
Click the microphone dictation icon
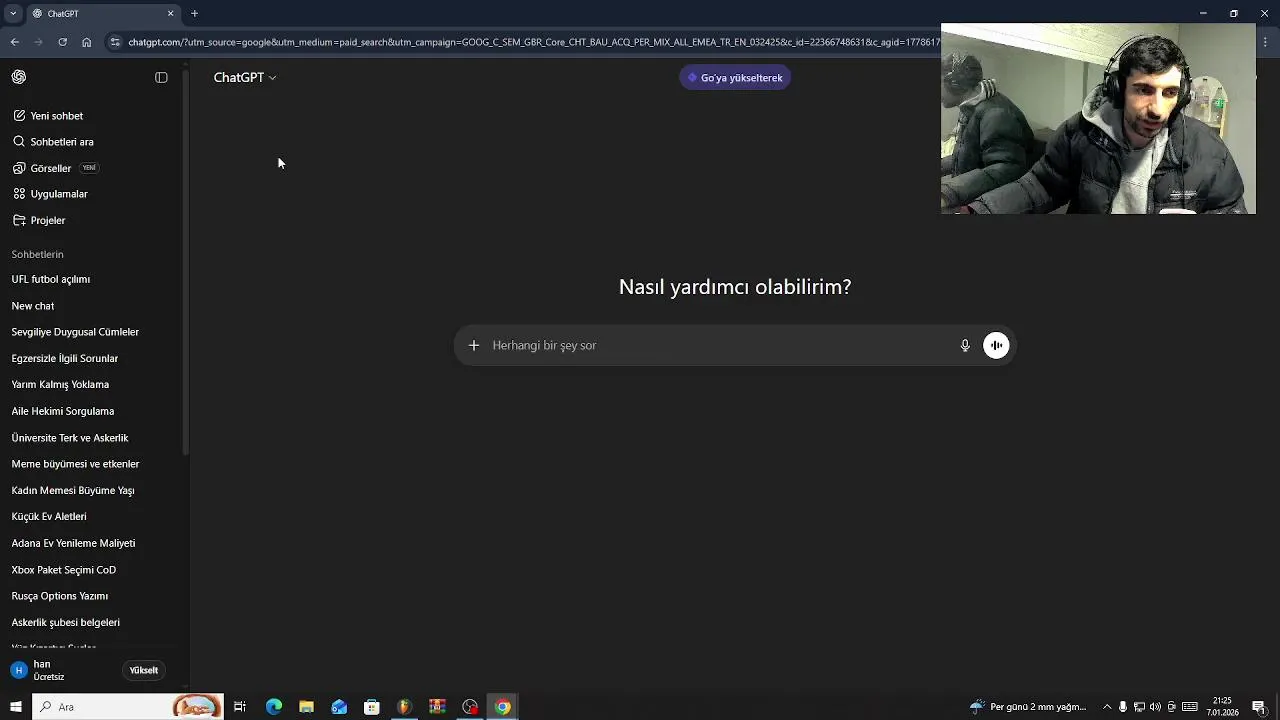965,345
